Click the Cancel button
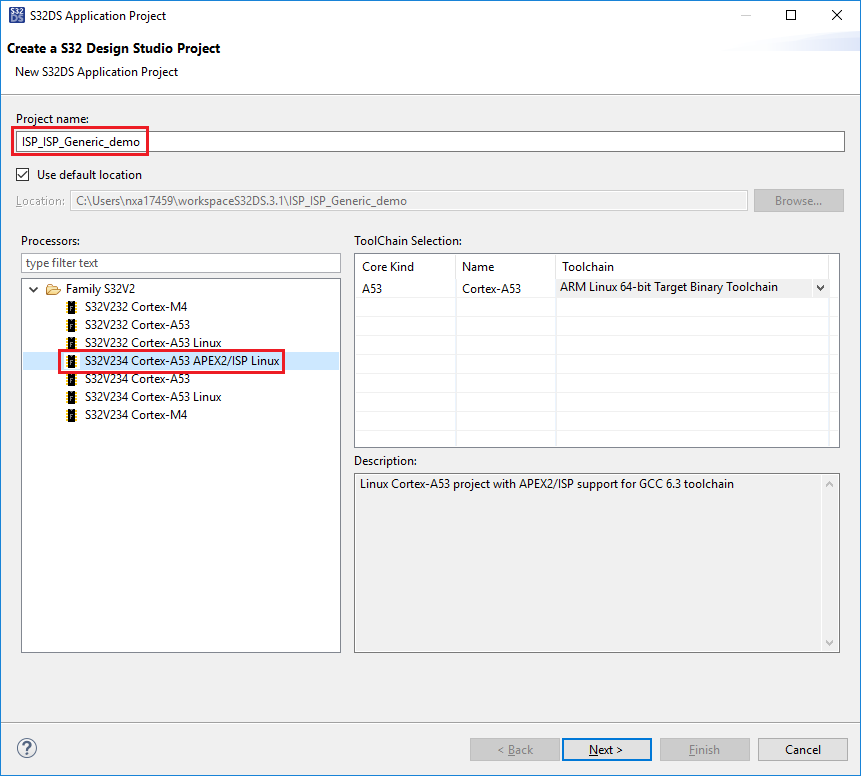The width and height of the screenshot is (861, 776). click(x=802, y=750)
